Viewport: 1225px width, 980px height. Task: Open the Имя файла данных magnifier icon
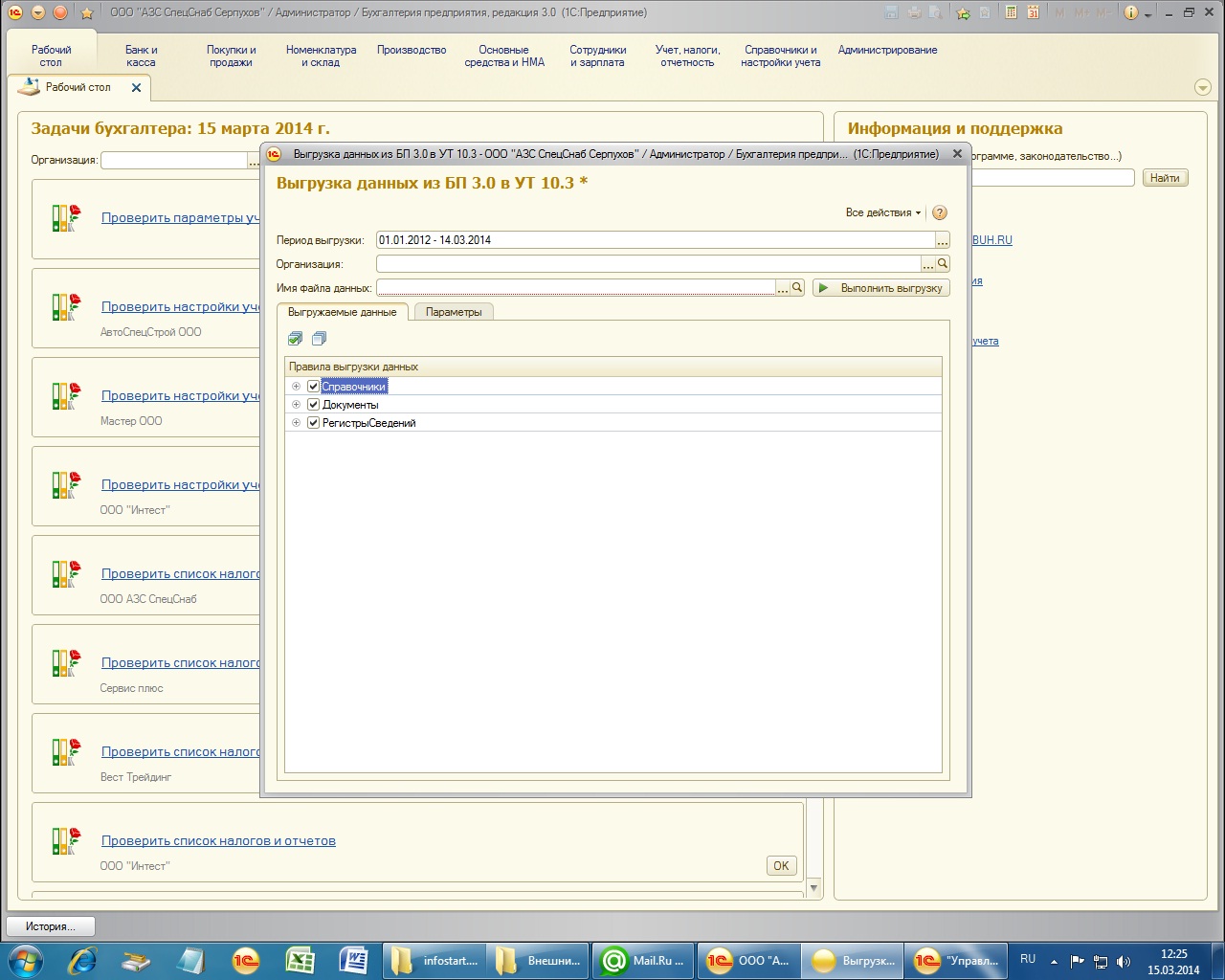(797, 287)
